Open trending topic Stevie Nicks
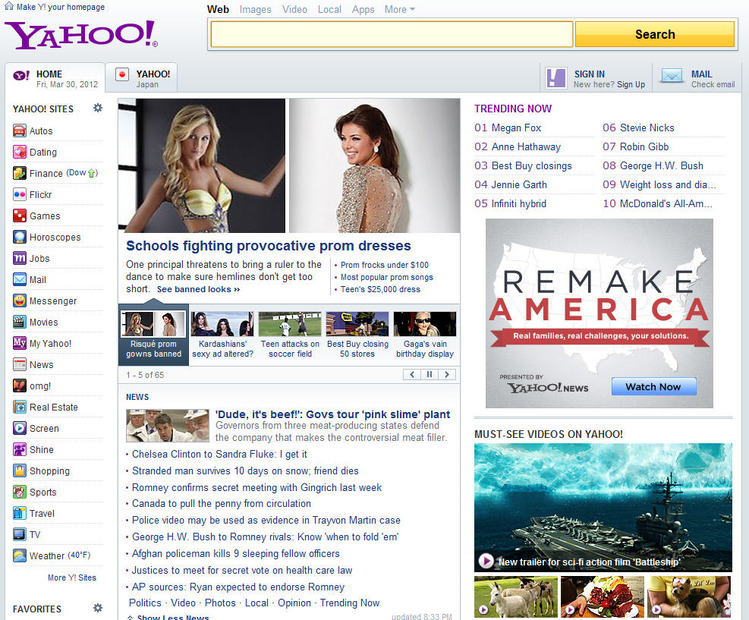This screenshot has width=749, height=620. (x=647, y=128)
